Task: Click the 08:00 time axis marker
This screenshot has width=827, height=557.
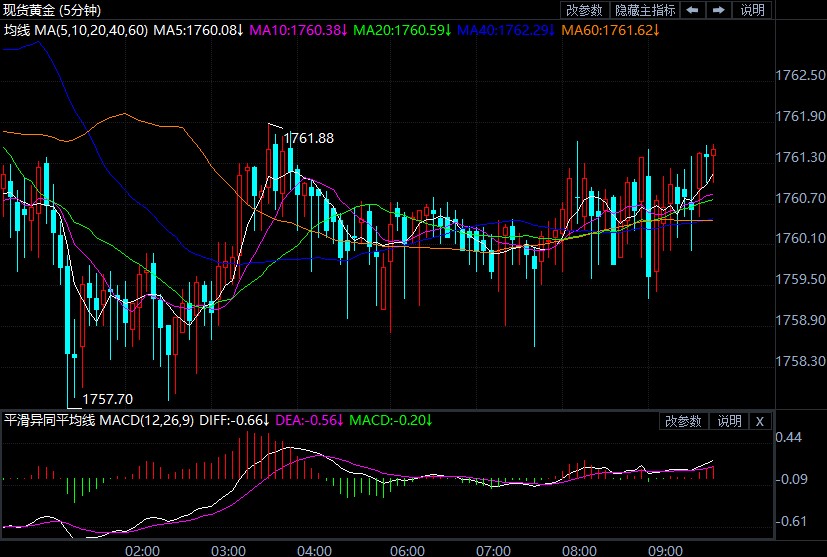Action: [579, 550]
